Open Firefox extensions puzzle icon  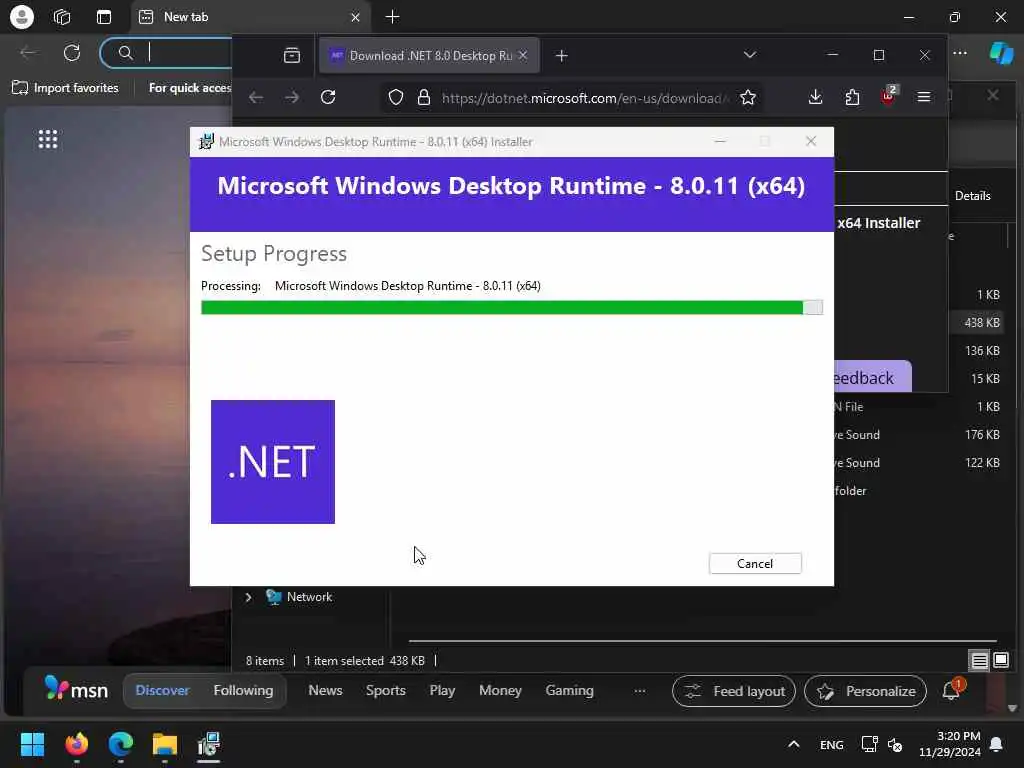click(x=852, y=97)
